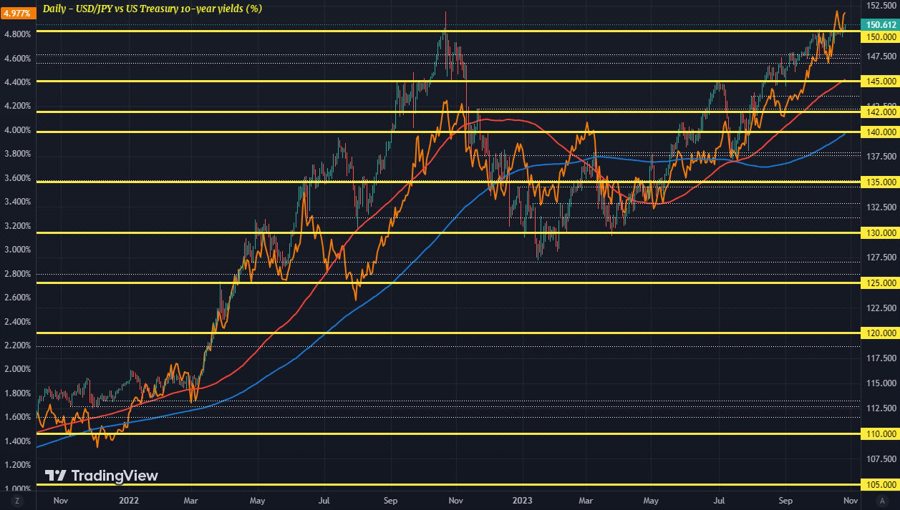Click the 4.200% yield axis value
The height and width of the screenshot is (510, 900).
click(17, 106)
